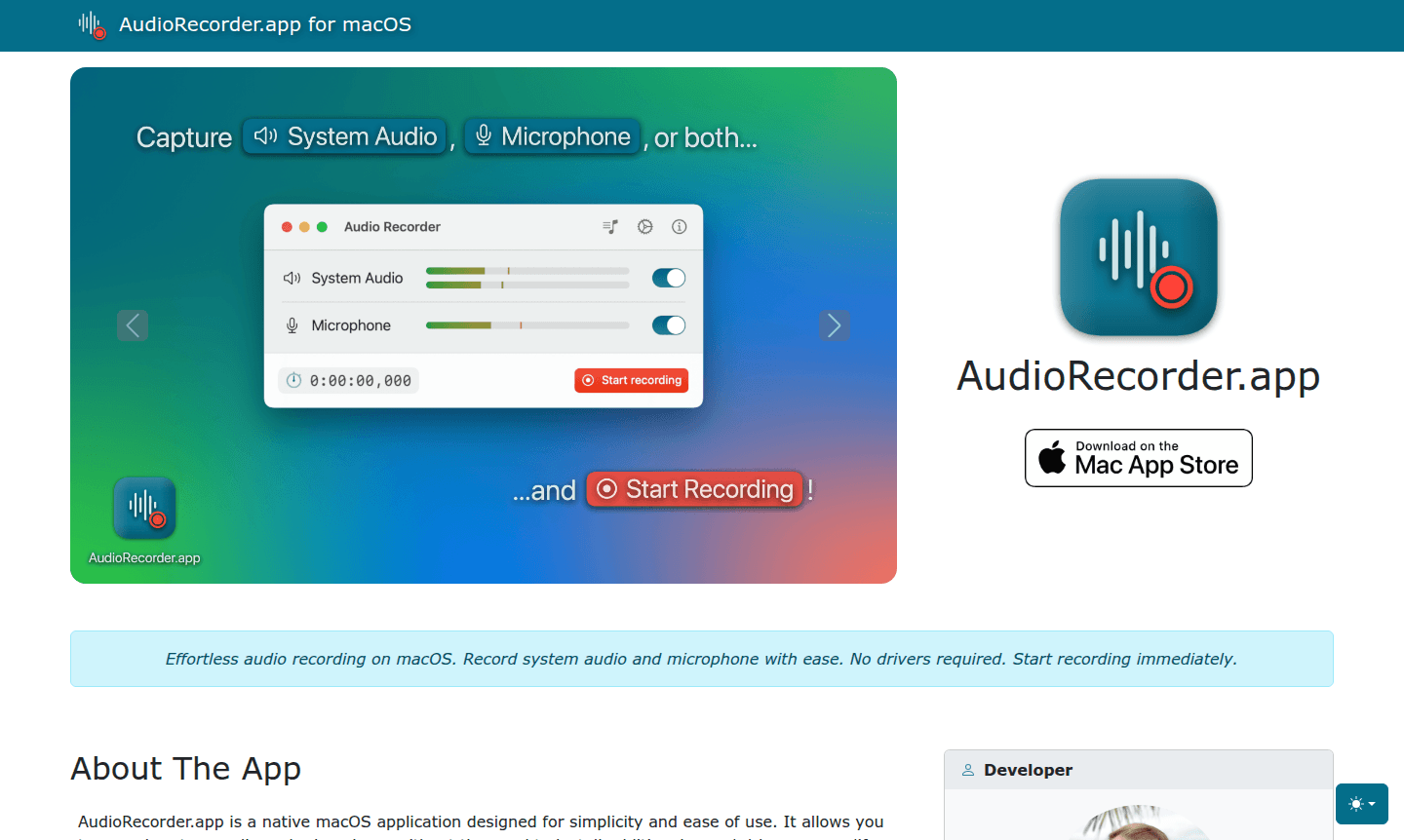Click the speaker icon beside System Audio
This screenshot has width=1404, height=840.
291,278
